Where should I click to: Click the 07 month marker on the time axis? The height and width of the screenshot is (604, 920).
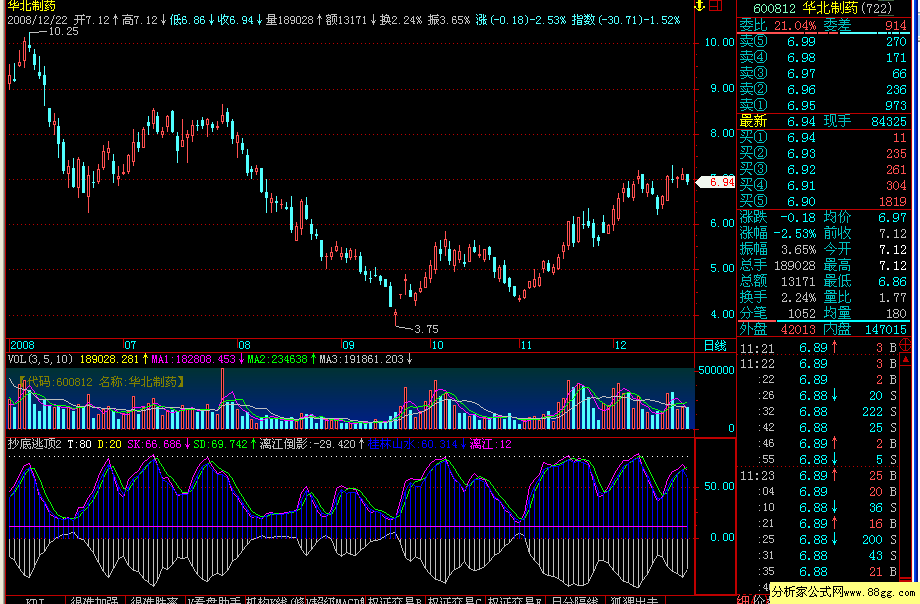130,345
